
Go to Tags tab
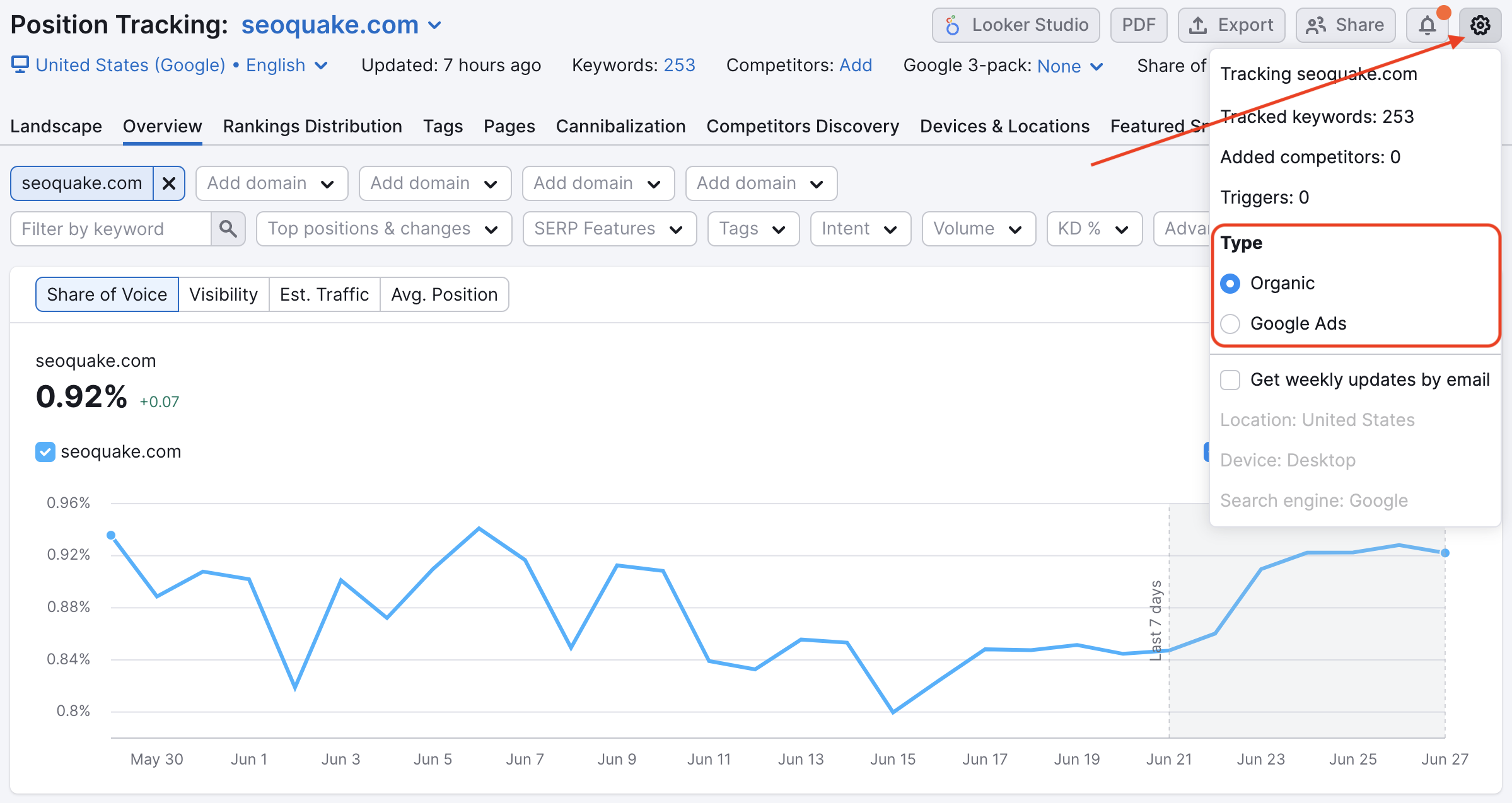click(443, 126)
